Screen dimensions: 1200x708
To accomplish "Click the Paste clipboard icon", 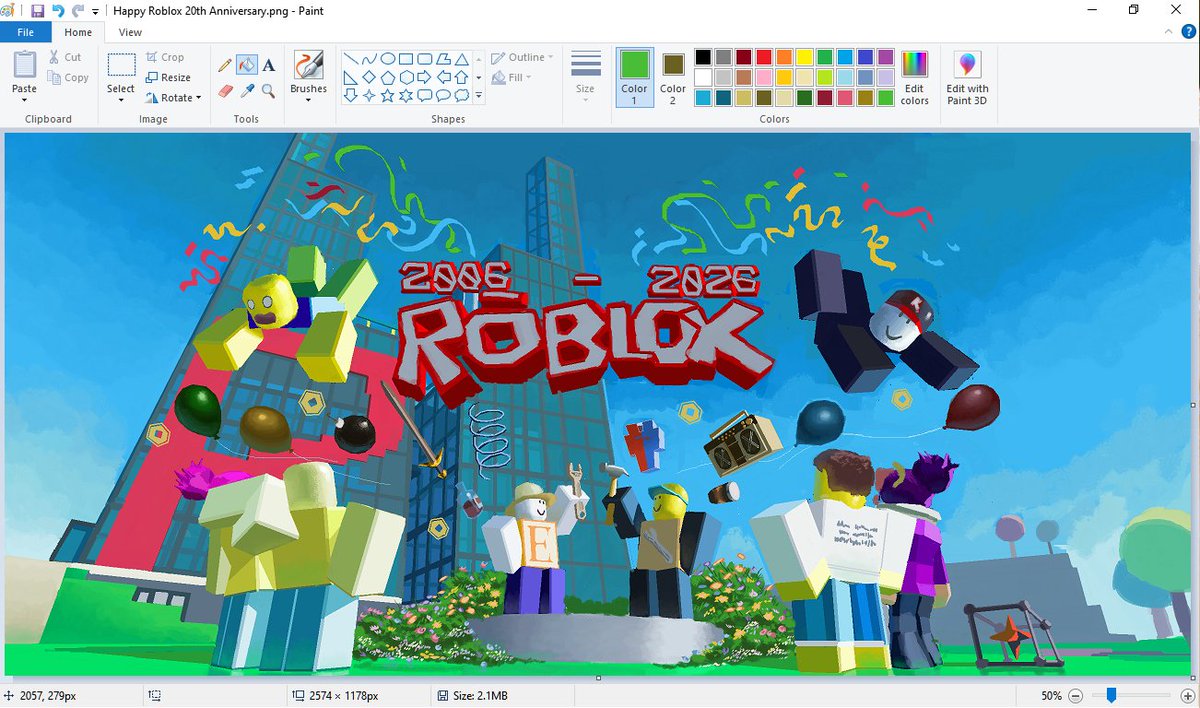I will (x=24, y=65).
